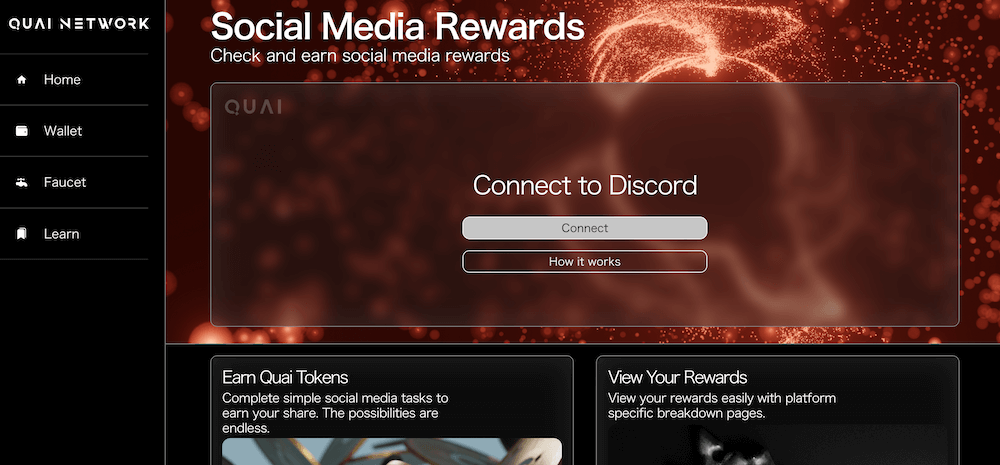Click the faded QUAI logo inside the Discord card

(x=253, y=107)
